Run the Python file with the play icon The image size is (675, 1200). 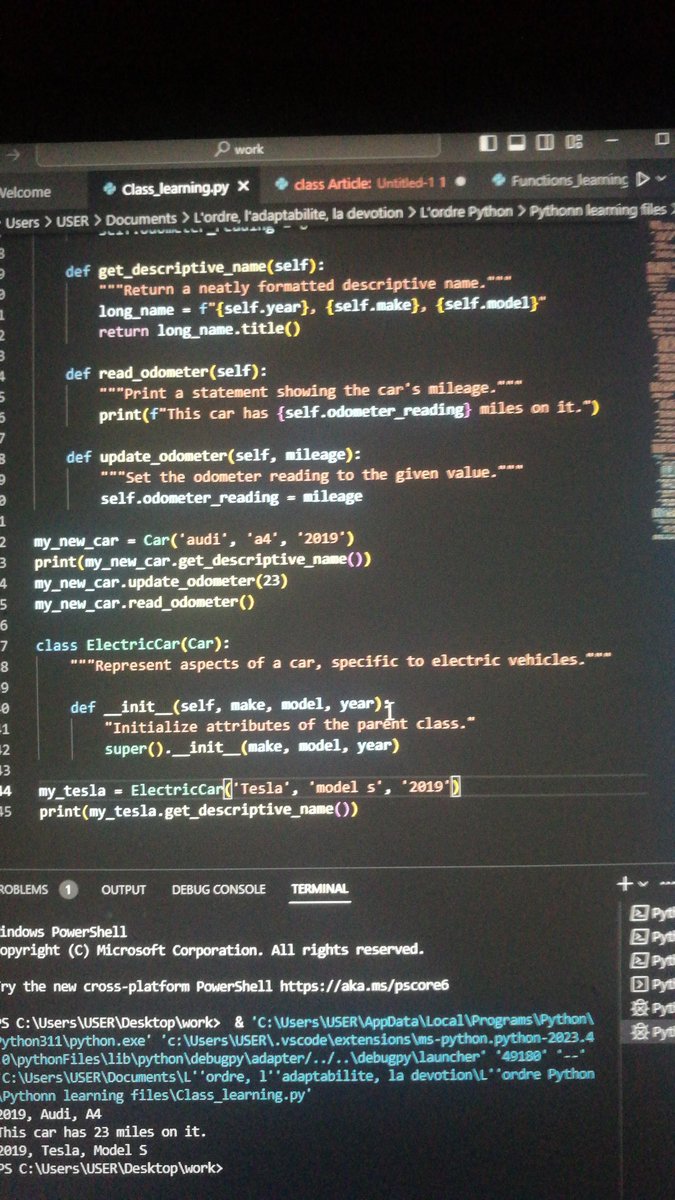643,178
